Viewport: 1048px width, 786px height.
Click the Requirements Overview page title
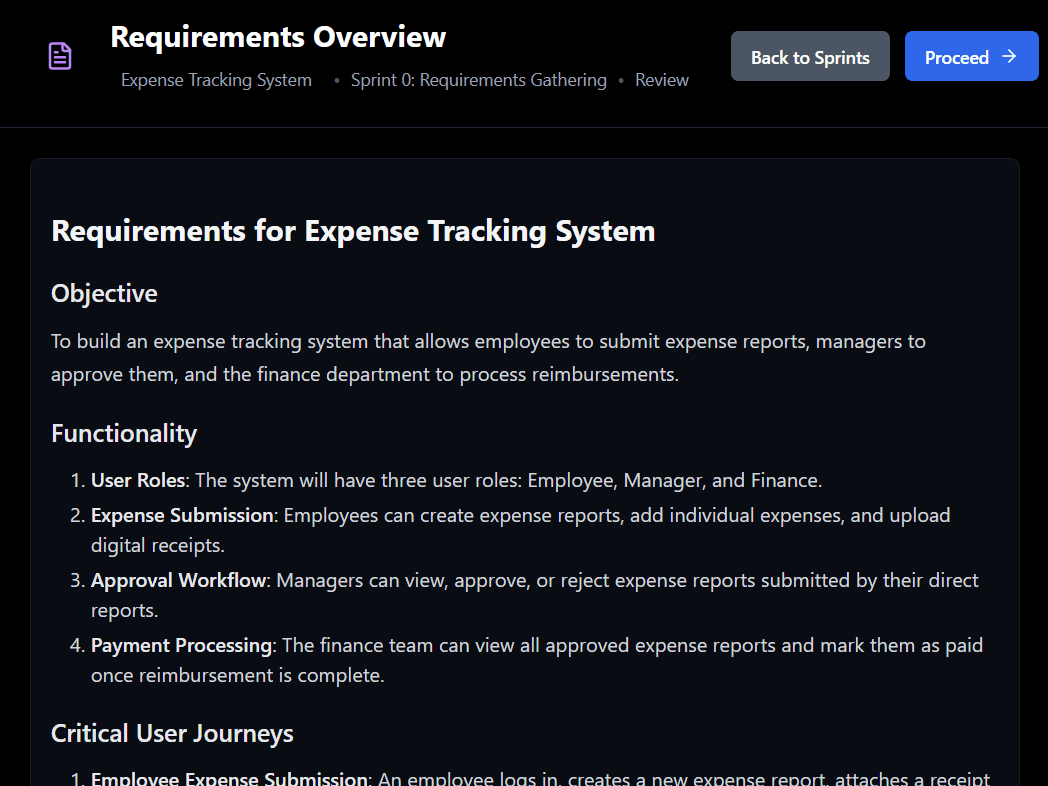[x=278, y=37]
